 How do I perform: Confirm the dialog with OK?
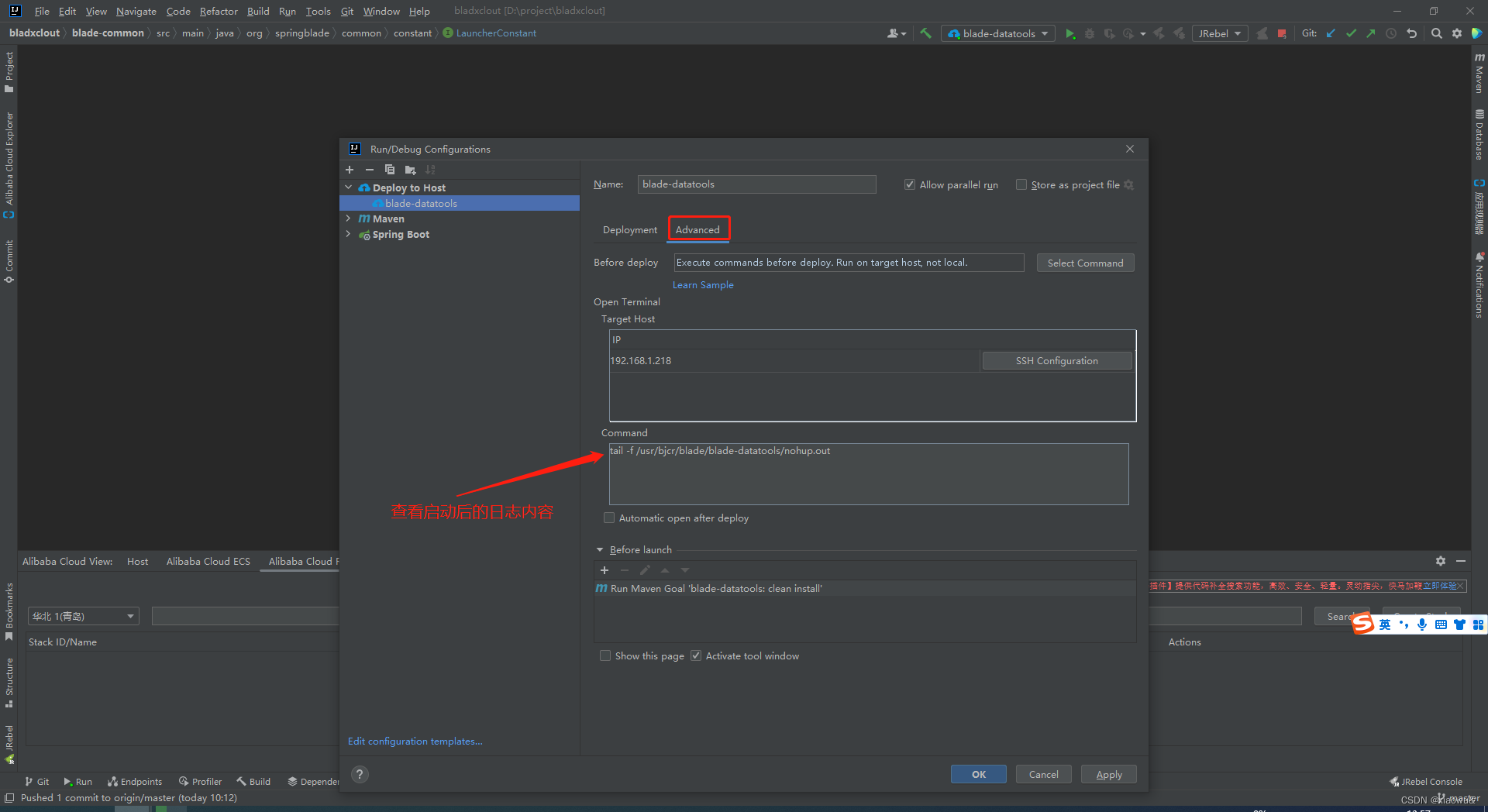click(x=979, y=774)
